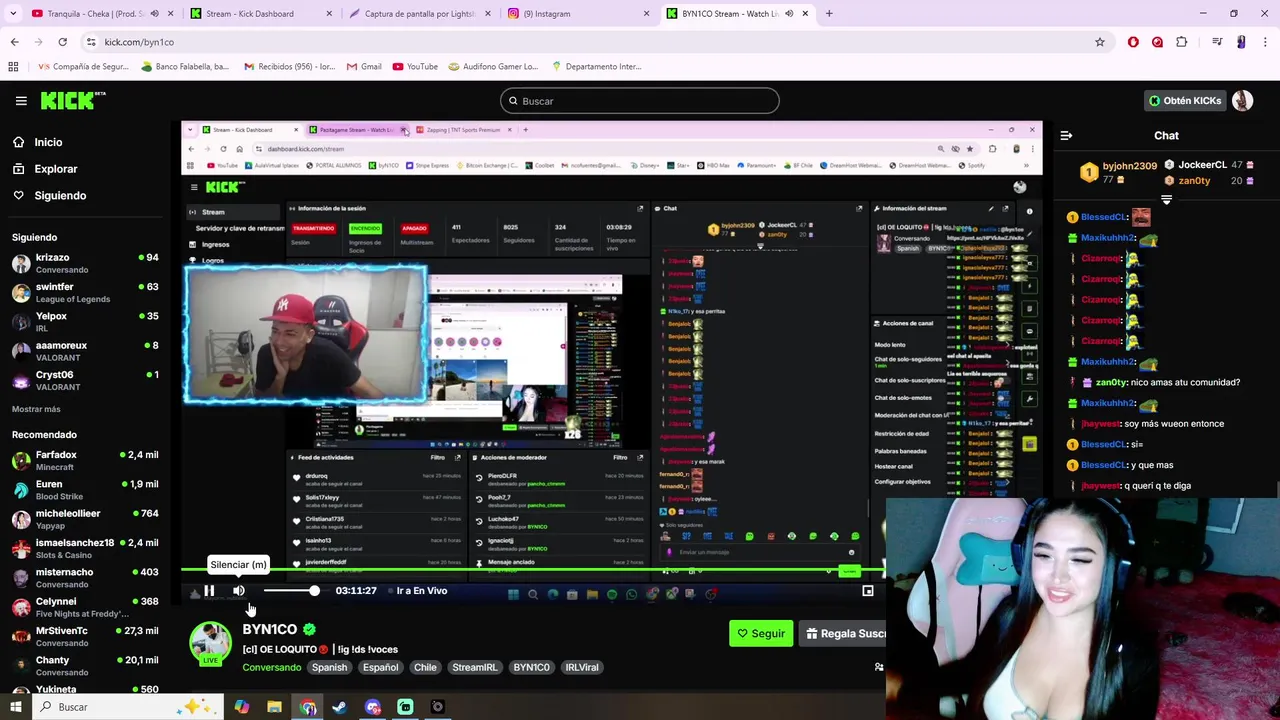Image resolution: width=1280 pixels, height=720 pixels.
Task: Open Yelpox channel in Siguiendo list
Action: 85,322
